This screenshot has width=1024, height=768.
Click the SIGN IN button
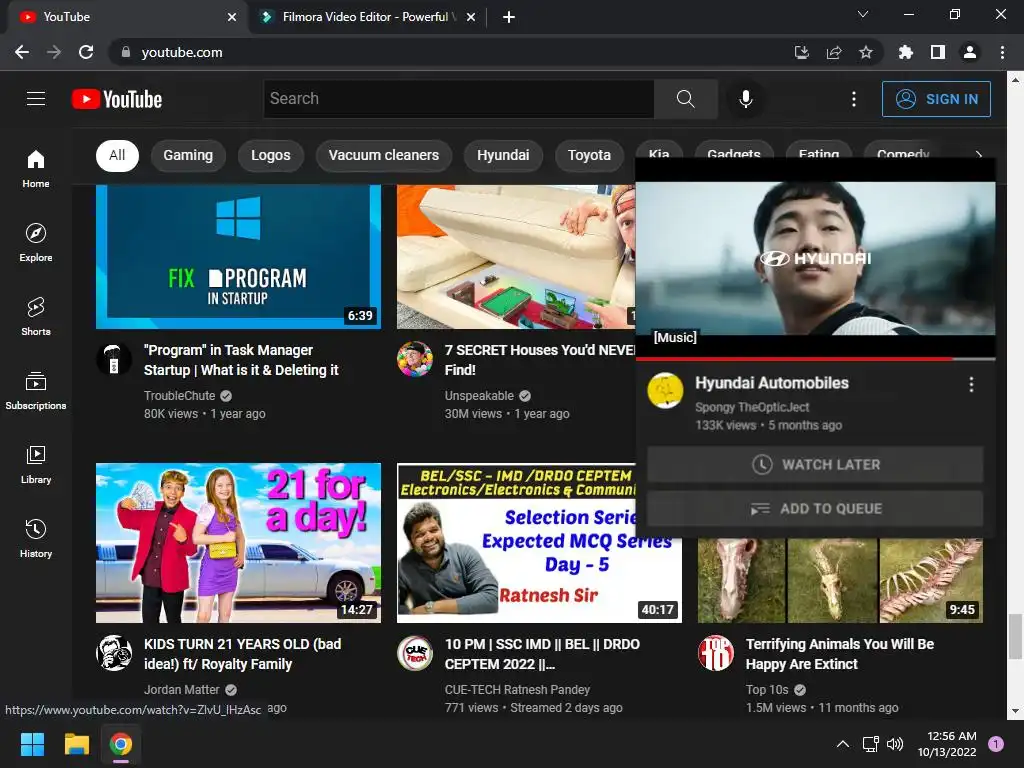936,99
